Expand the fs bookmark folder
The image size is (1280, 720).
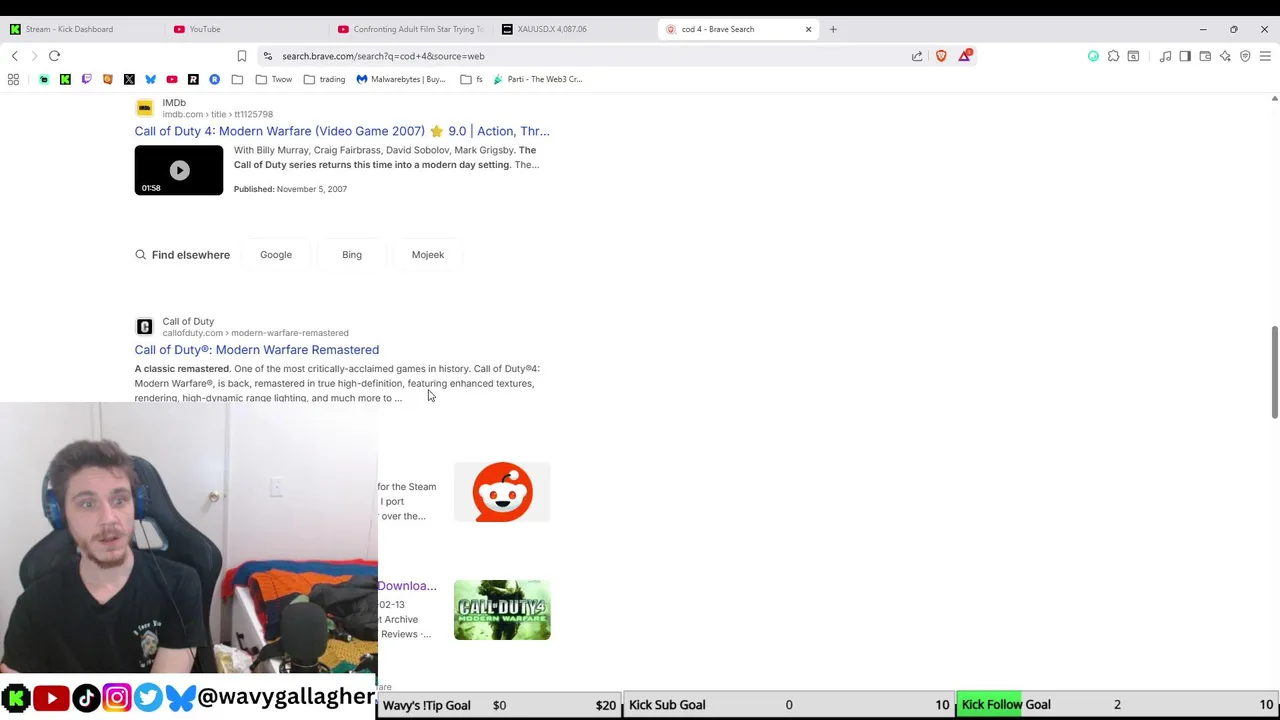[472, 79]
